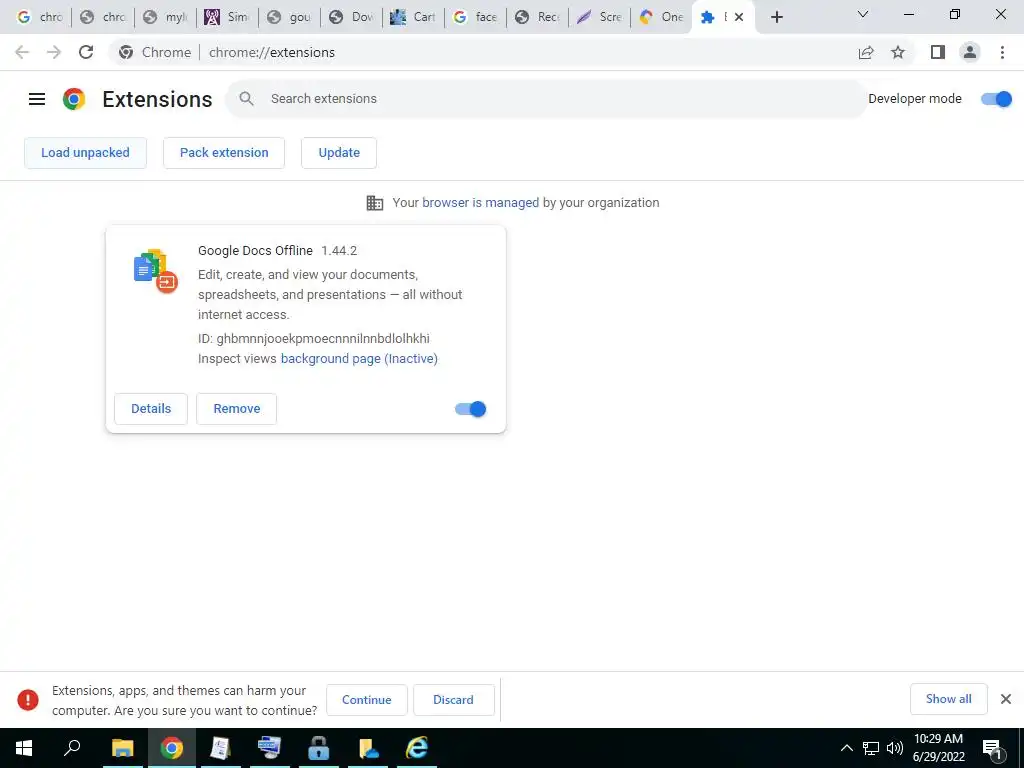Viewport: 1024px width, 768px height.
Task: Click the Load unpacked button
Action: [86, 153]
